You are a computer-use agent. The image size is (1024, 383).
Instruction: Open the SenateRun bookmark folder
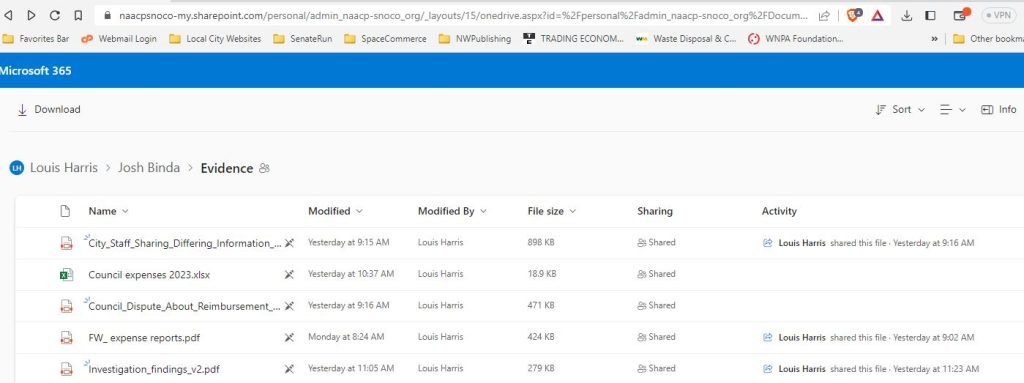coord(302,39)
